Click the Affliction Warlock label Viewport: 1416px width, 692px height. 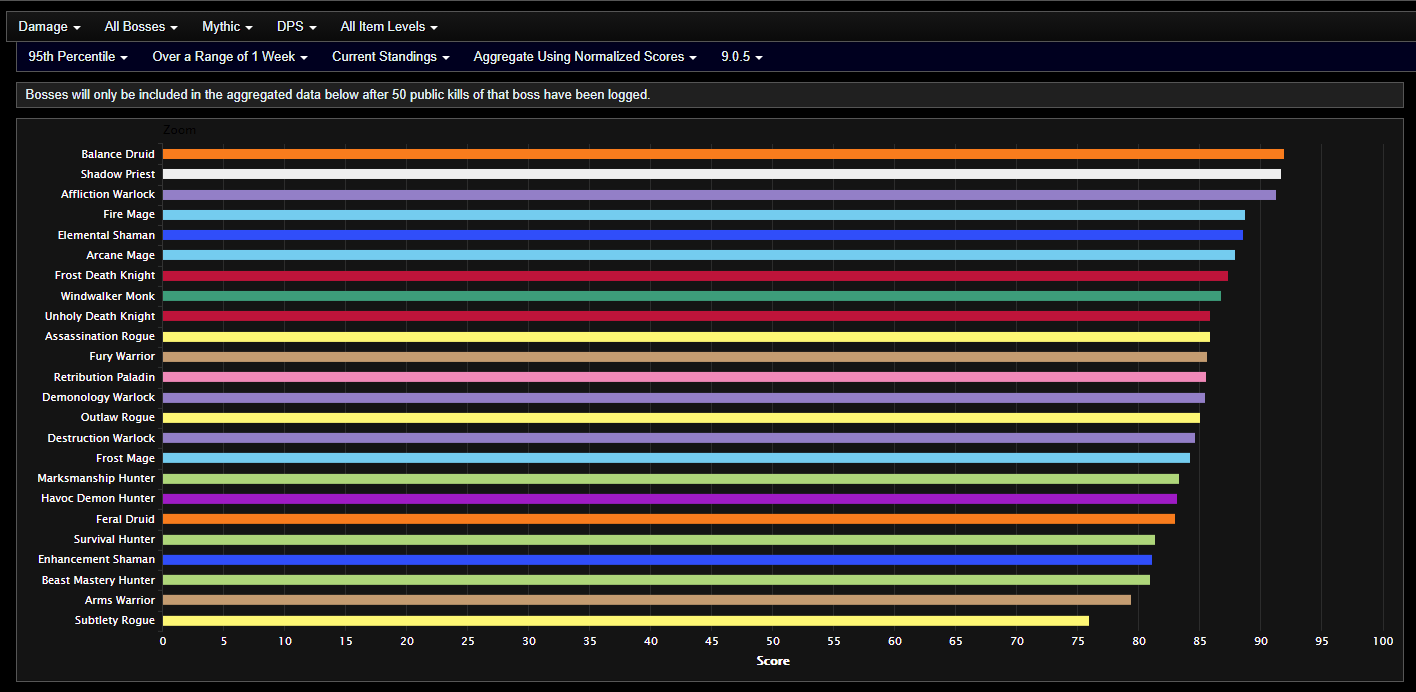pyautogui.click(x=108, y=195)
